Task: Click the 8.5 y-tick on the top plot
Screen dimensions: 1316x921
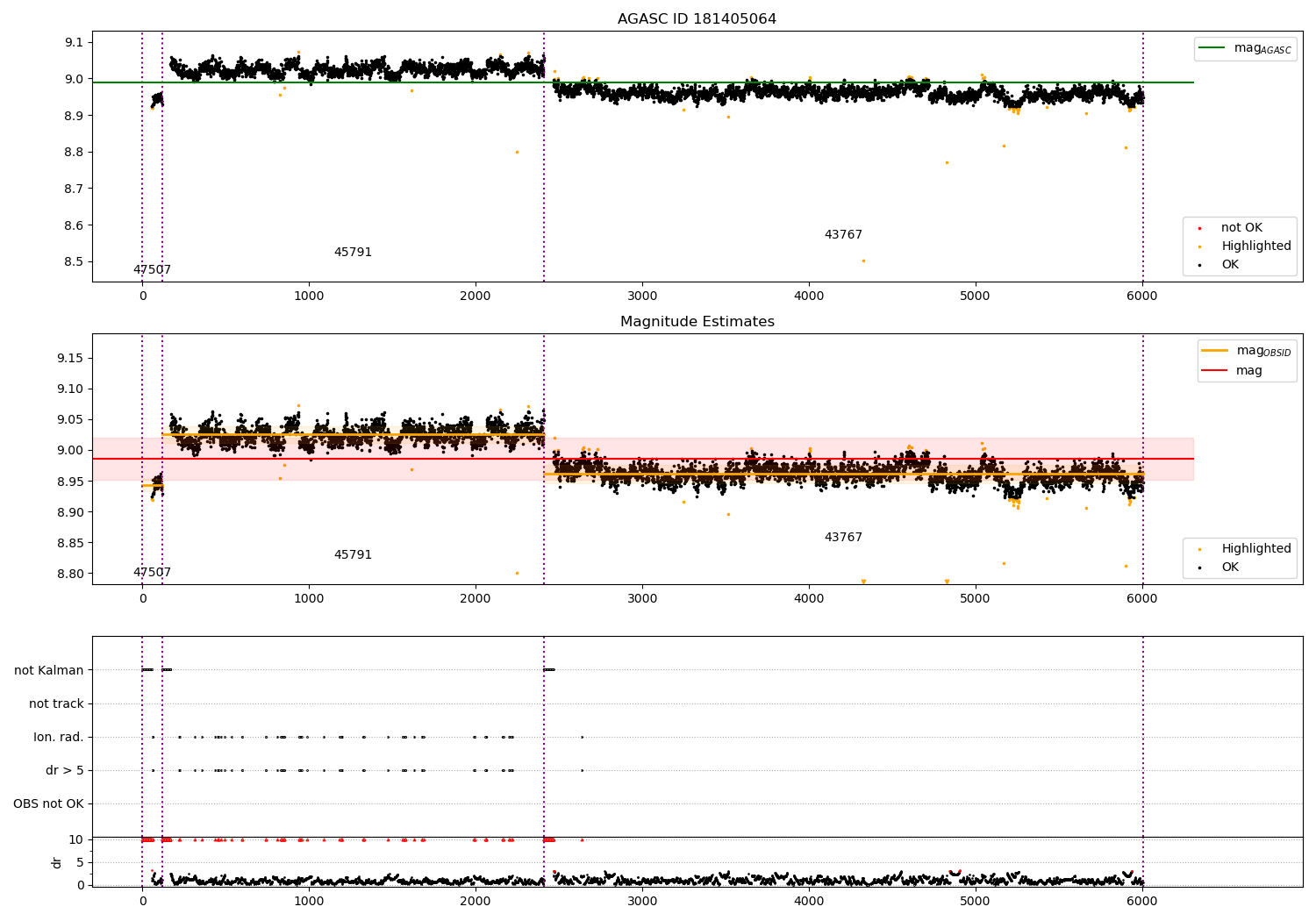Action: (x=74, y=261)
